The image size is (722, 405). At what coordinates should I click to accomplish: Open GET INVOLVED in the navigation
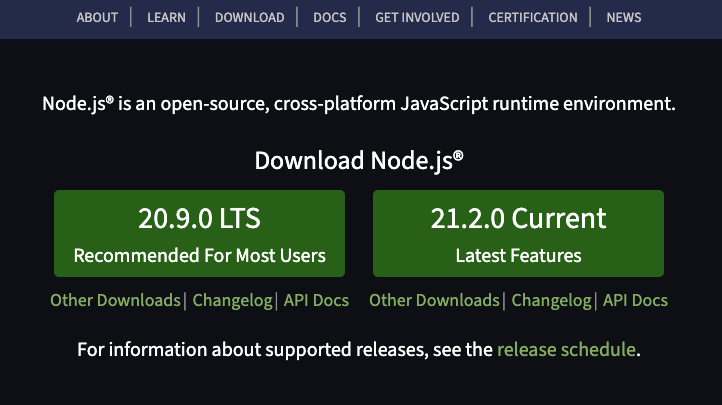coord(417,17)
